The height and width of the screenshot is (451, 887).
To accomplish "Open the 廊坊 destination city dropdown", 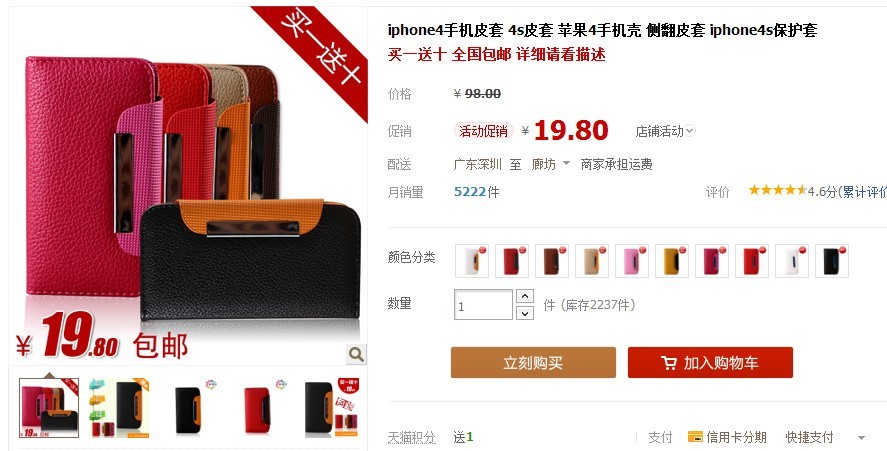I will point(550,164).
